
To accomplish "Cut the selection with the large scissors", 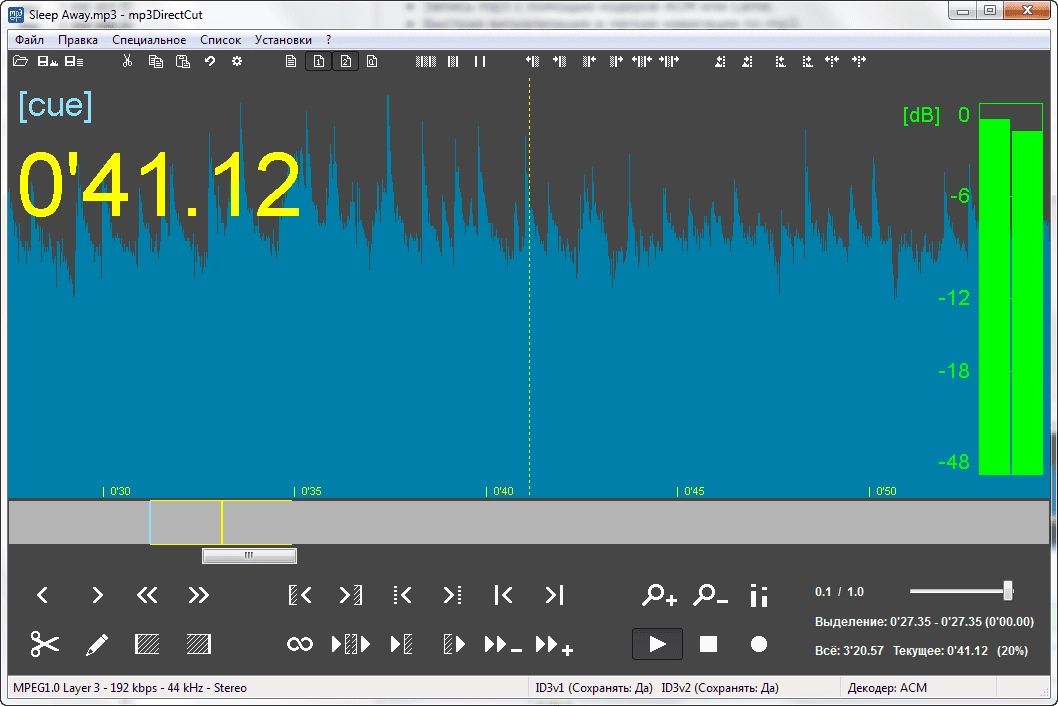I will pyautogui.click(x=45, y=644).
